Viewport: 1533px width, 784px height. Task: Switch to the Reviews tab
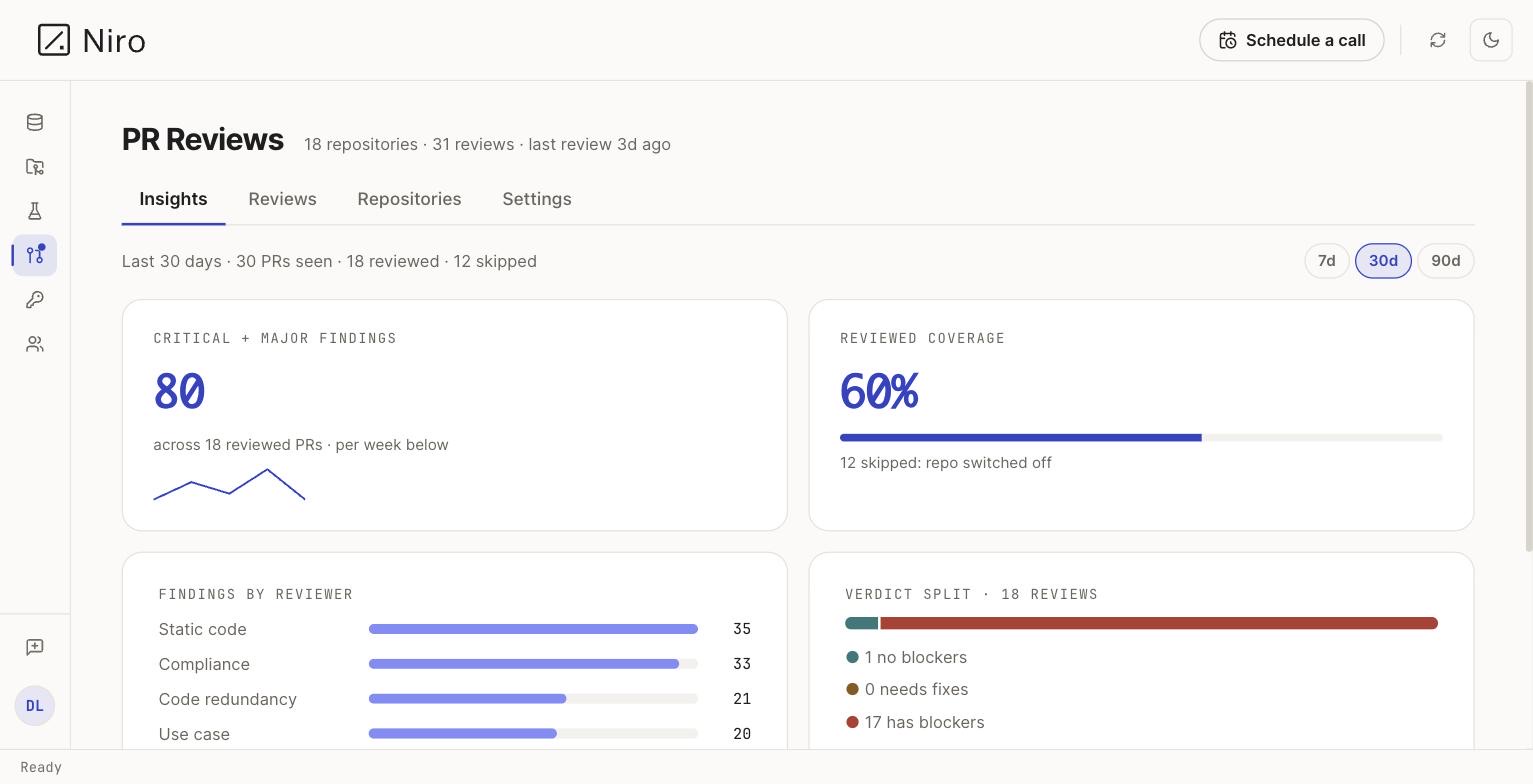282,199
